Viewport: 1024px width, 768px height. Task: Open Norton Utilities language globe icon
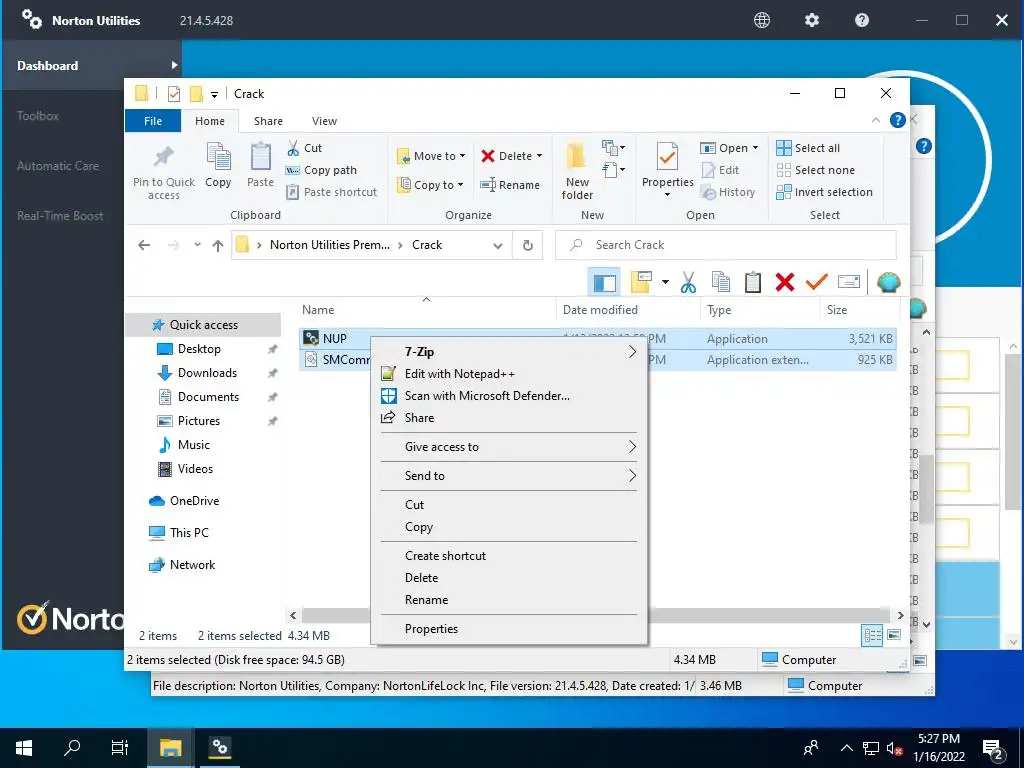coord(761,20)
